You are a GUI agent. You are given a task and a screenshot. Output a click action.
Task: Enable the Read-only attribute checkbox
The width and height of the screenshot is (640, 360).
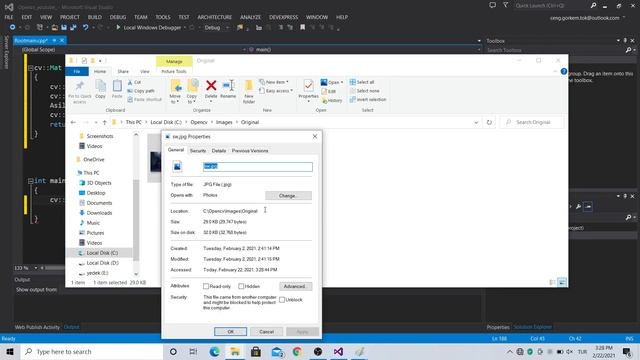tap(206, 286)
